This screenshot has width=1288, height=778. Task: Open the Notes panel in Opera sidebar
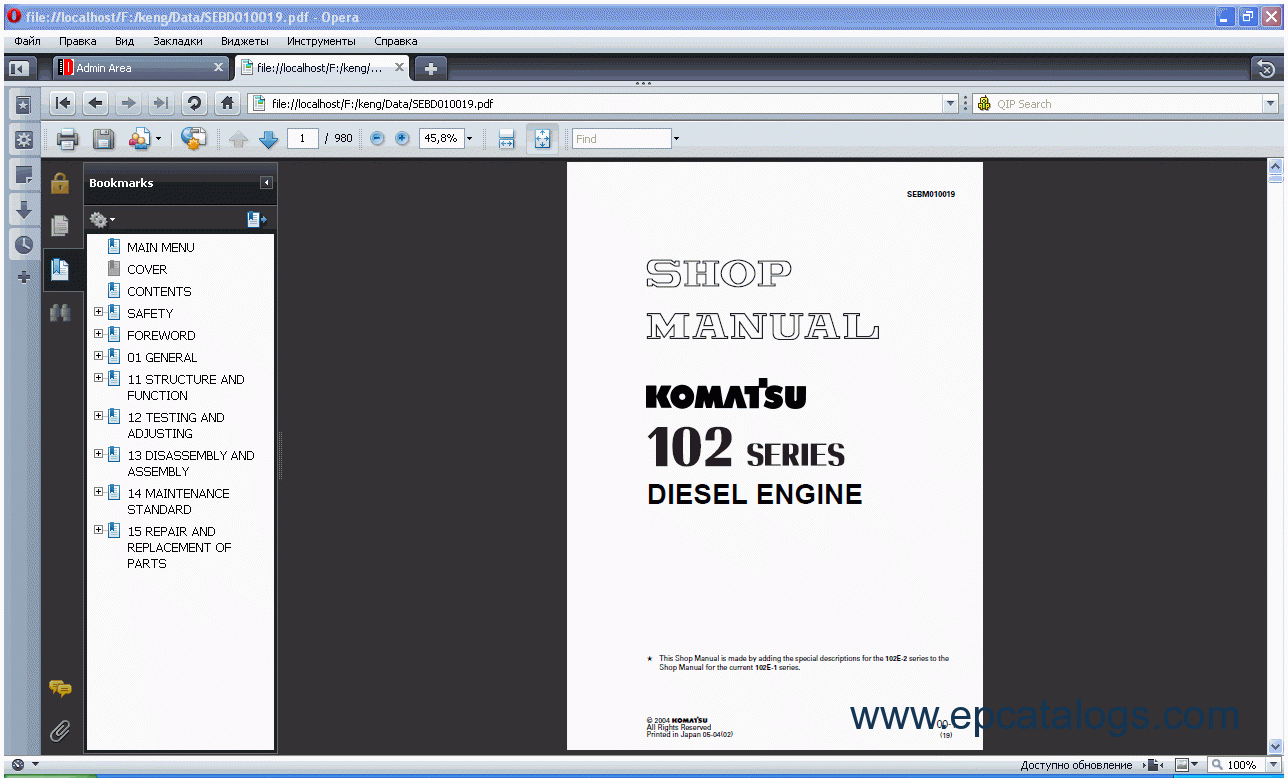tap(24, 175)
